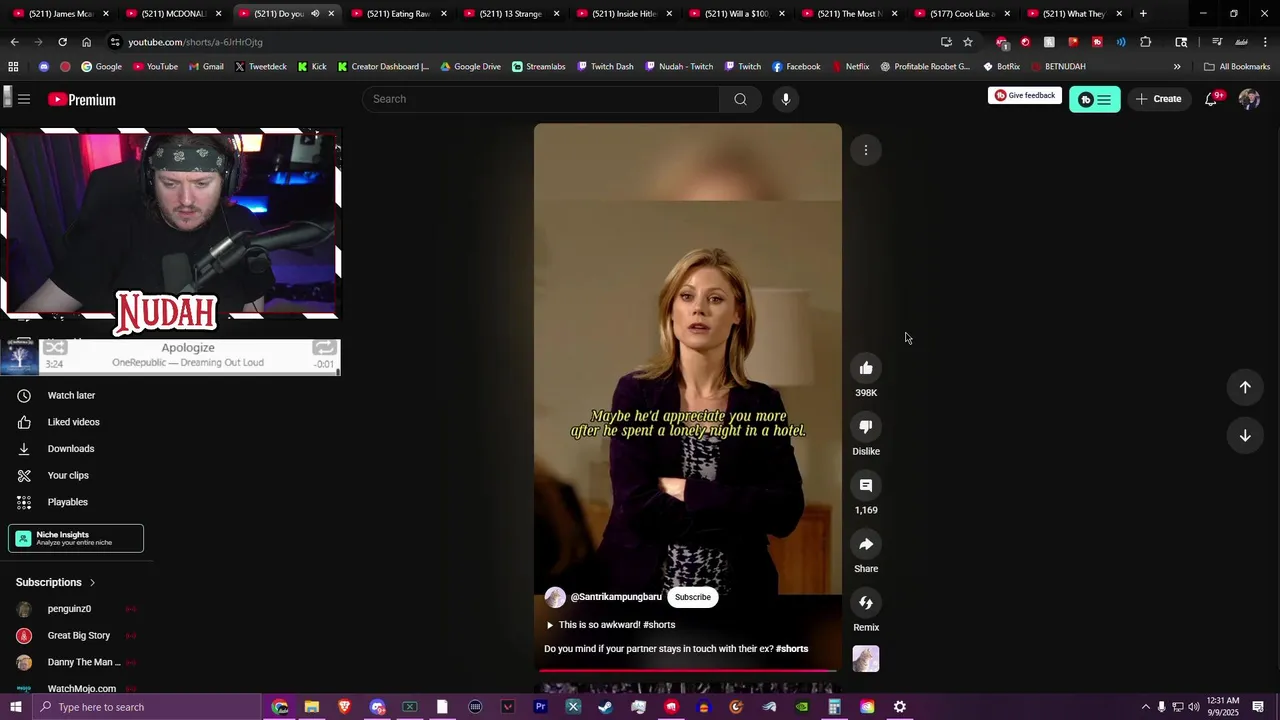Viewport: 1280px width, 720px height.
Task: Open the Danny The Man subscription
Action: 83,662
